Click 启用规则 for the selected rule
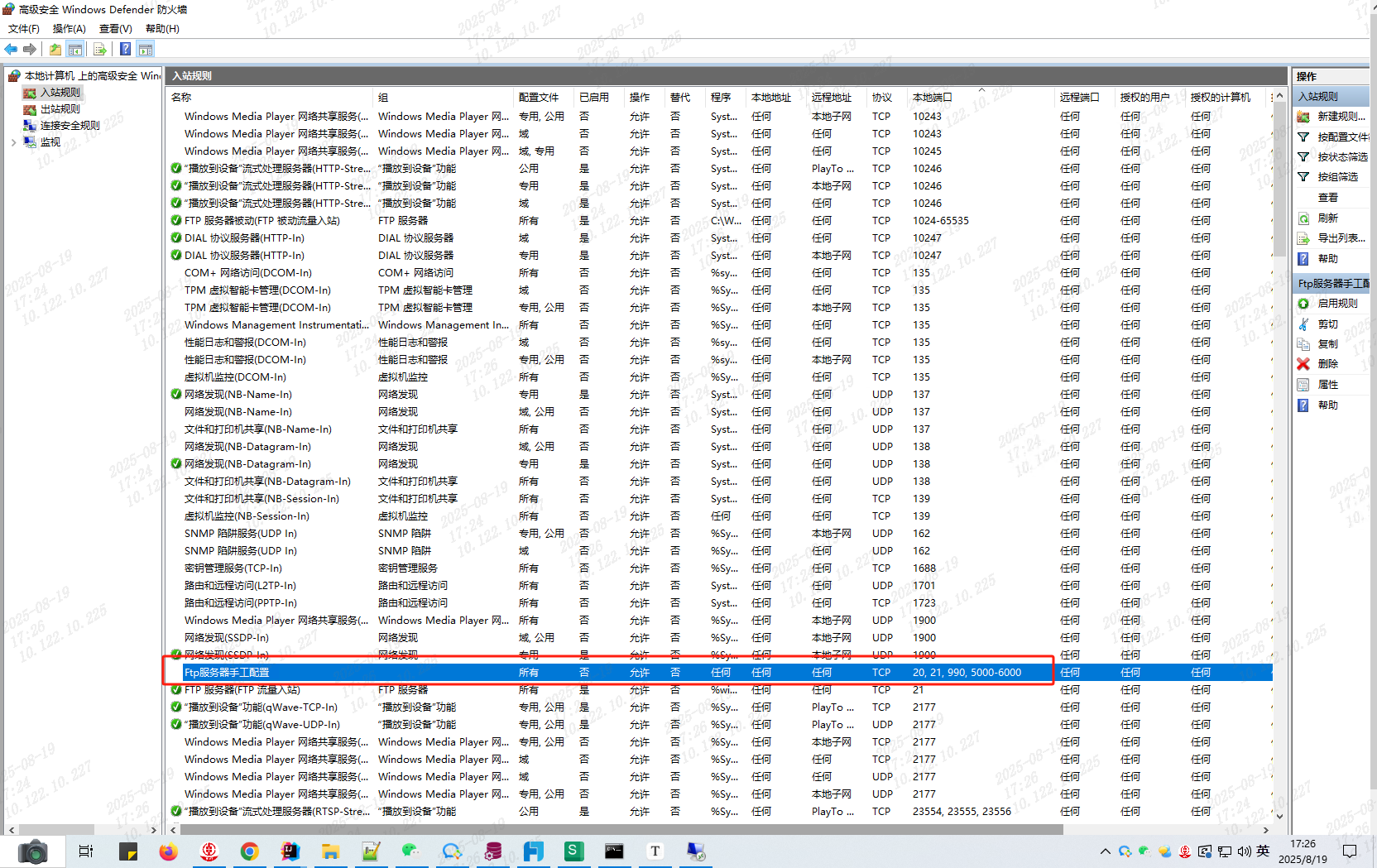This screenshot has height=868, width=1377. pos(1337,304)
